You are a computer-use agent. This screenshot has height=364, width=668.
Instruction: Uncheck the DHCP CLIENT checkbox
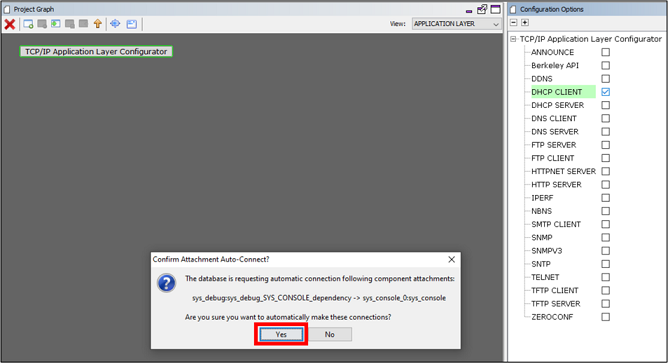[x=605, y=92]
